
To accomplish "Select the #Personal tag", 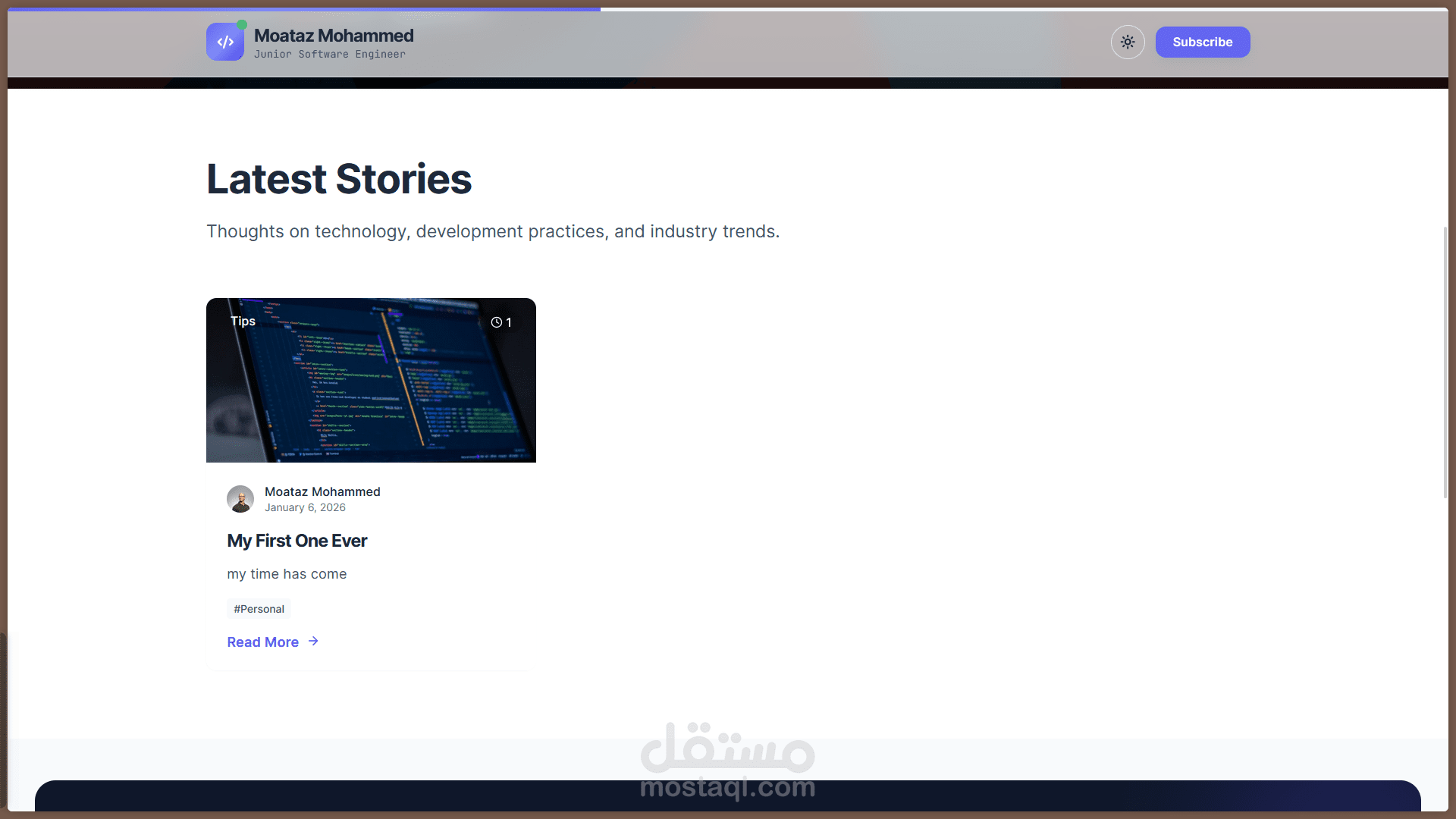I will tap(259, 609).
